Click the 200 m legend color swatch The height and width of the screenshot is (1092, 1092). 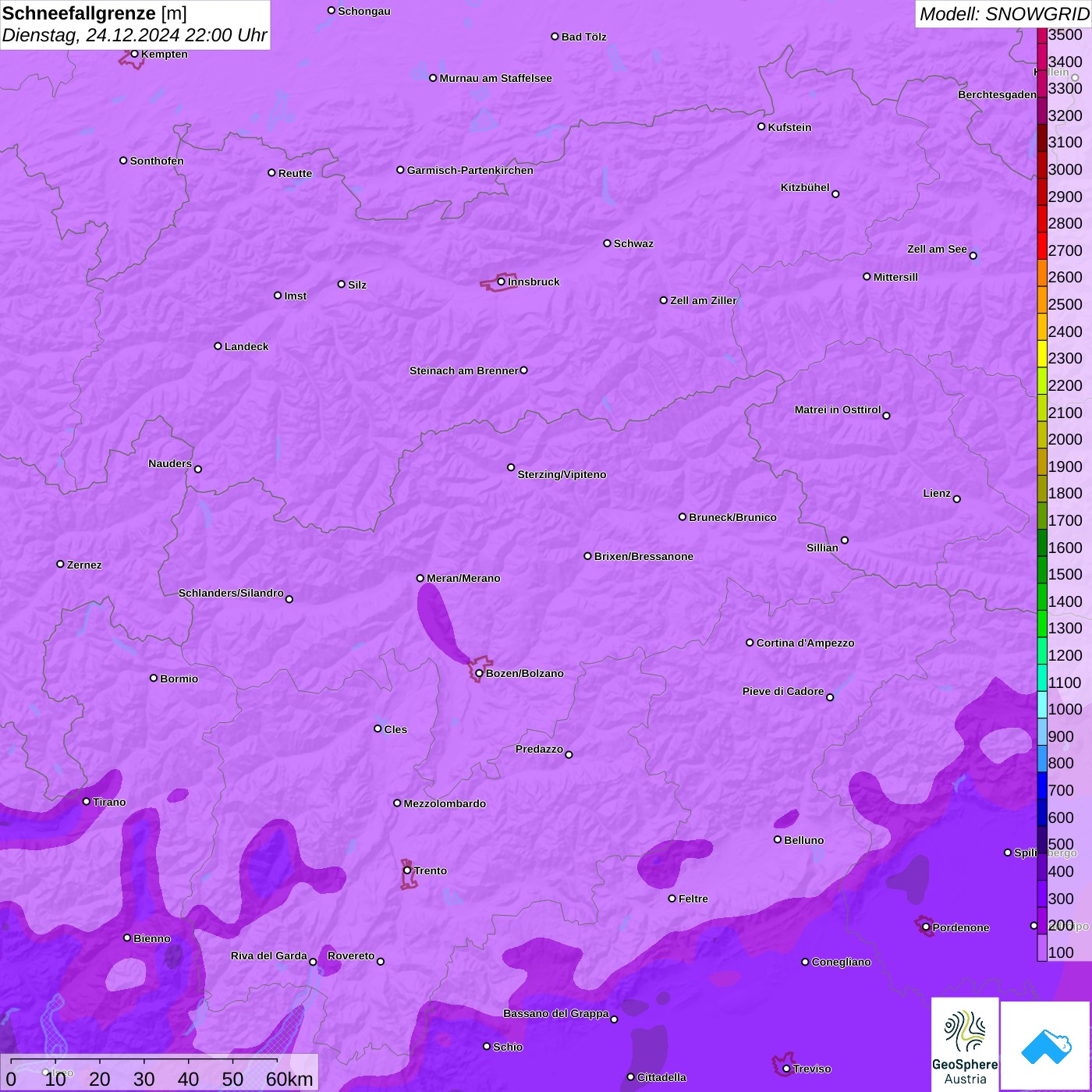(1042, 920)
